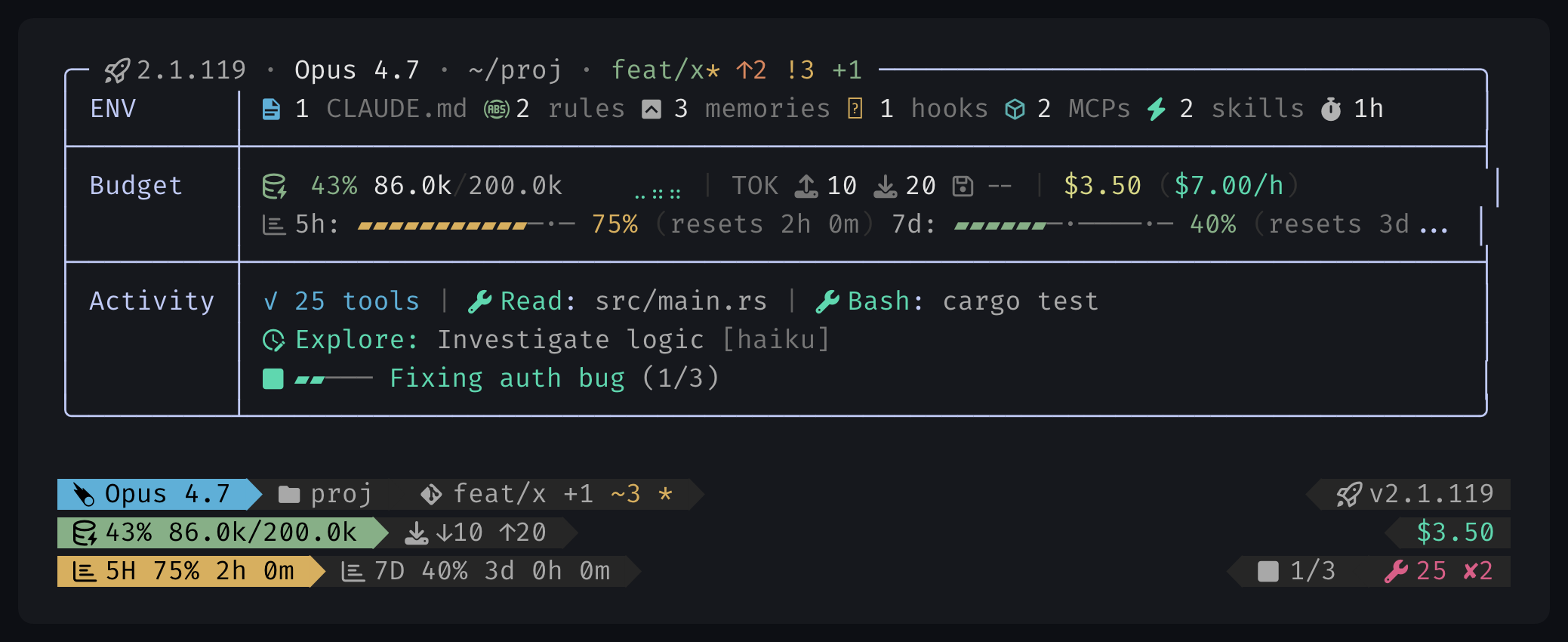
Task: Click the checkmark before 25 tools
Action: coord(270,302)
